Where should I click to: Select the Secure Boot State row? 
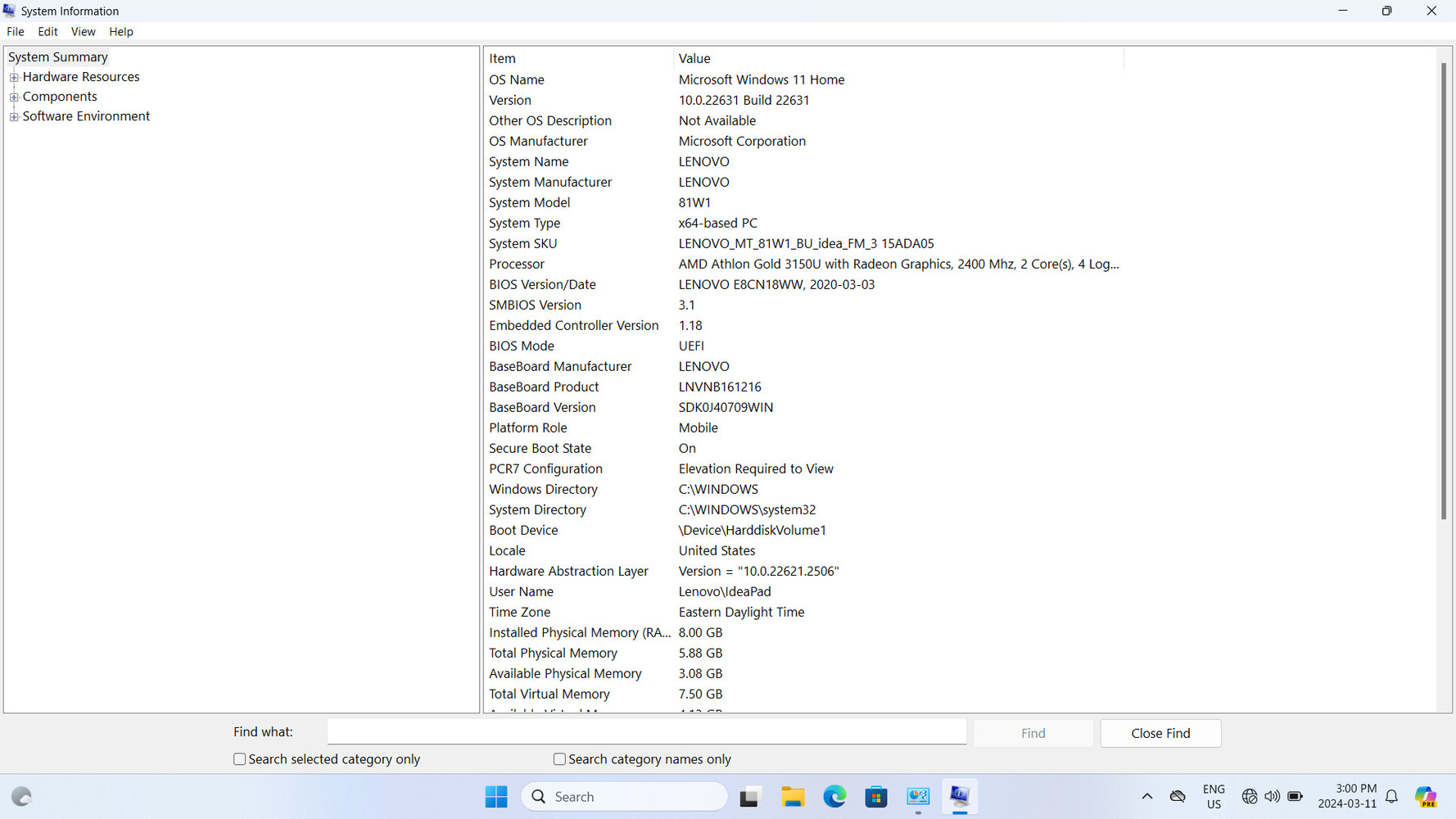click(804, 448)
